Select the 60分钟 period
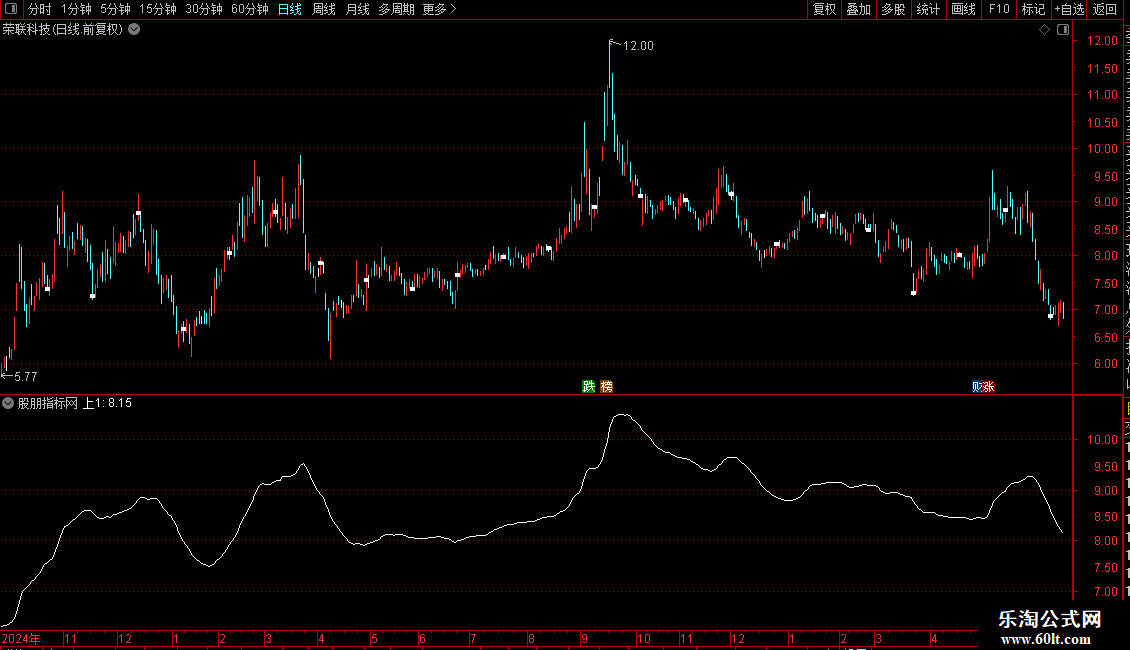 click(x=250, y=9)
